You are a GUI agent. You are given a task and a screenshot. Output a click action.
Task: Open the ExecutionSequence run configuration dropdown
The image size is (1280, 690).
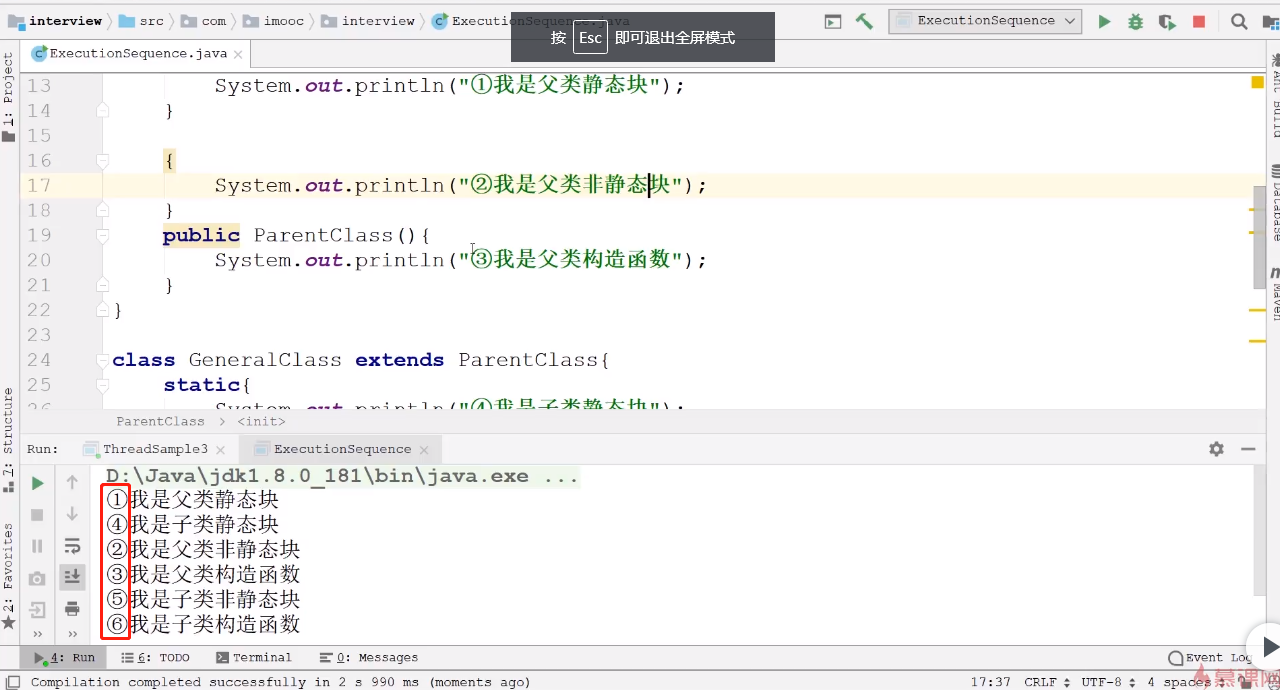(985, 21)
